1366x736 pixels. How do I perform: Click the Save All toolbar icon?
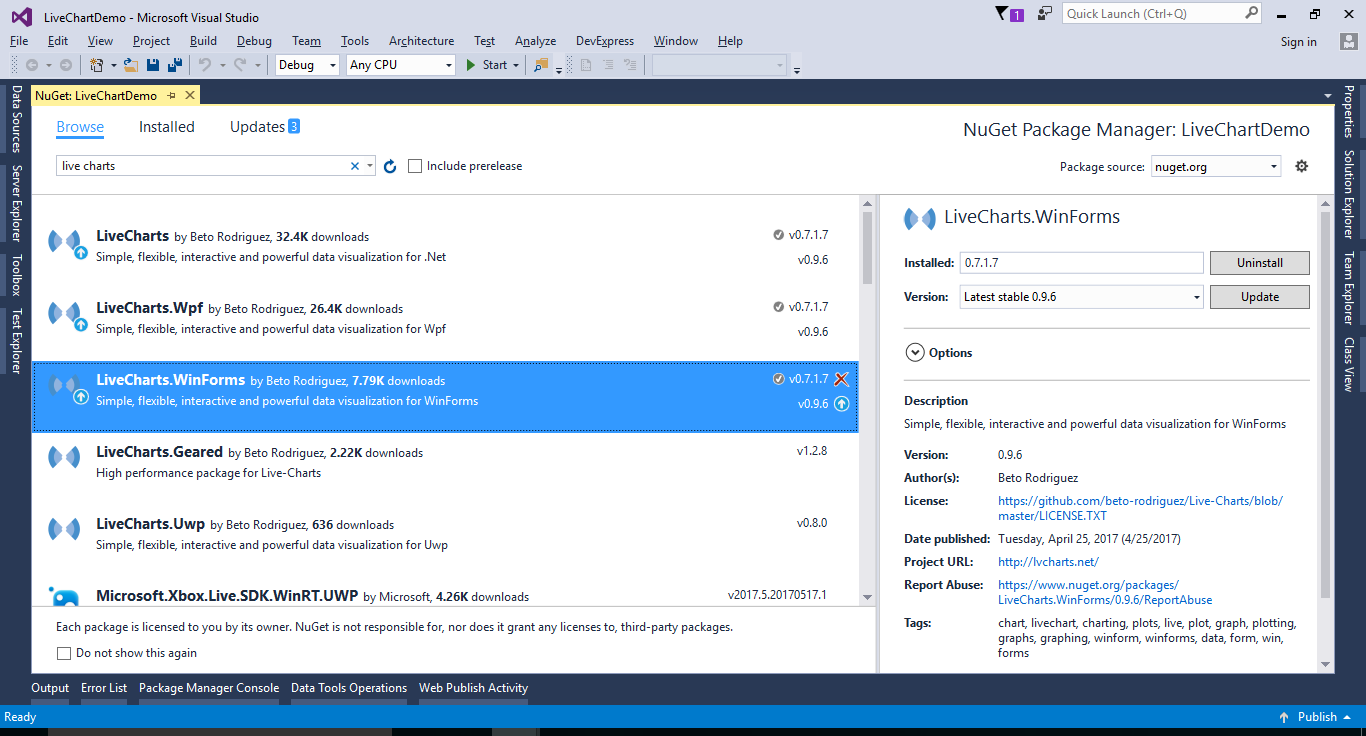[x=175, y=65]
